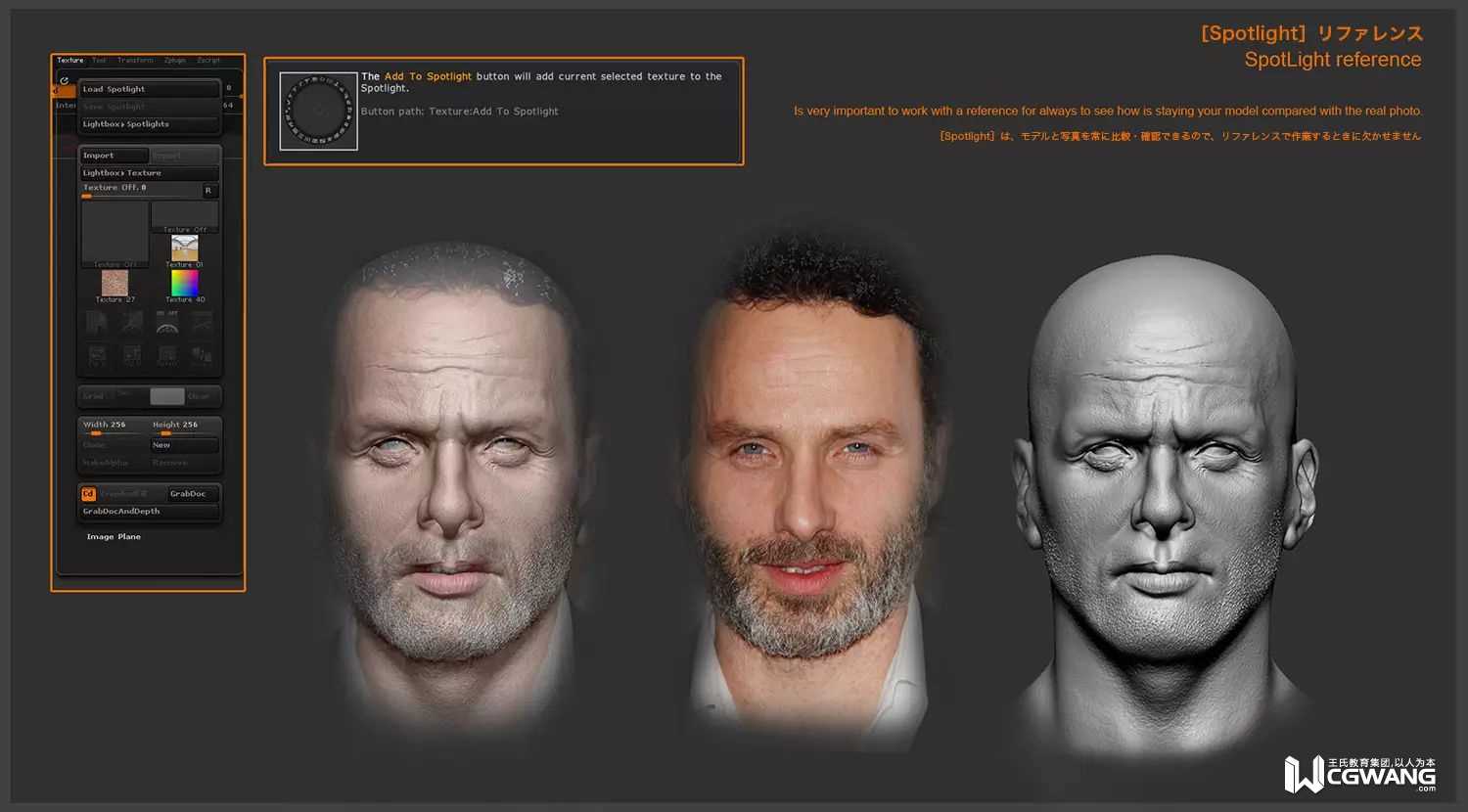Click the icon left of the Spotlight gauge
The height and width of the screenshot is (812, 1468).
click(x=132, y=323)
